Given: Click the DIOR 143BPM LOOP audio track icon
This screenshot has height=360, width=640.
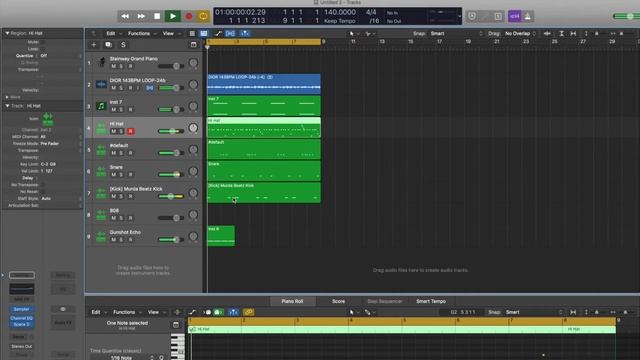Looking at the screenshot, I should [x=101, y=84].
